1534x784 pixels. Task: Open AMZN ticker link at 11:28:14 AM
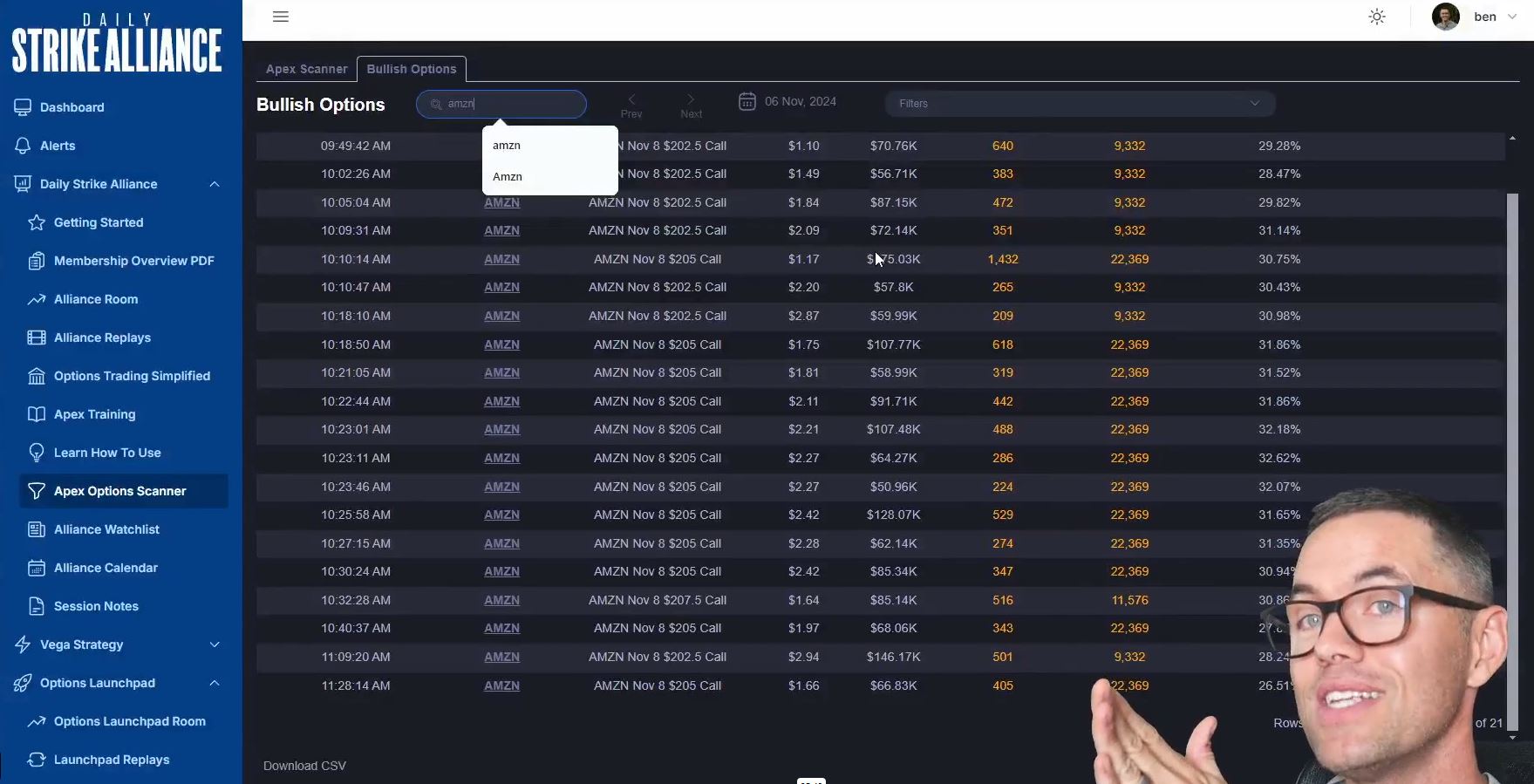501,685
